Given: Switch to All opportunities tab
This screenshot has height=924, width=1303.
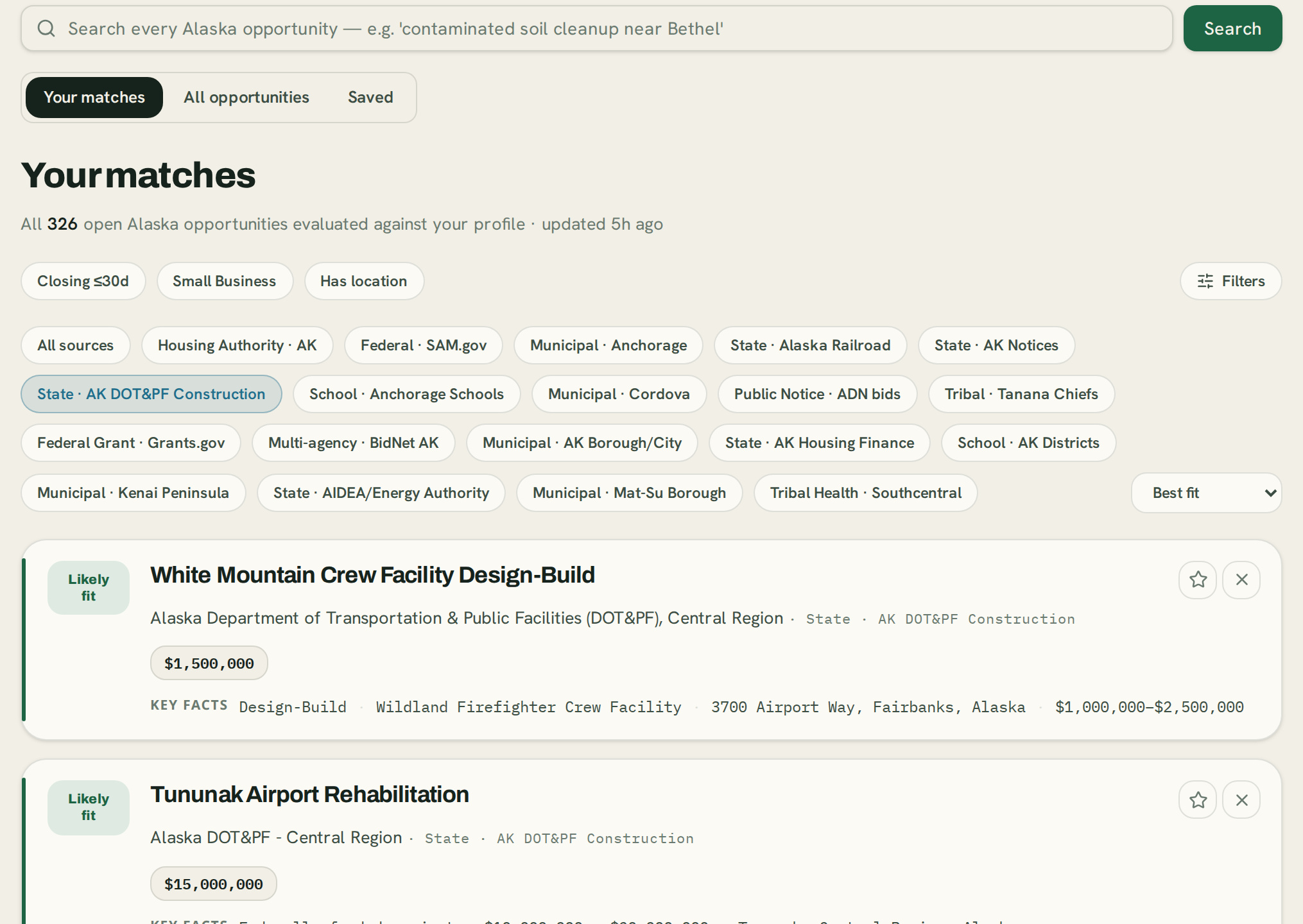Looking at the screenshot, I should pyautogui.click(x=246, y=98).
